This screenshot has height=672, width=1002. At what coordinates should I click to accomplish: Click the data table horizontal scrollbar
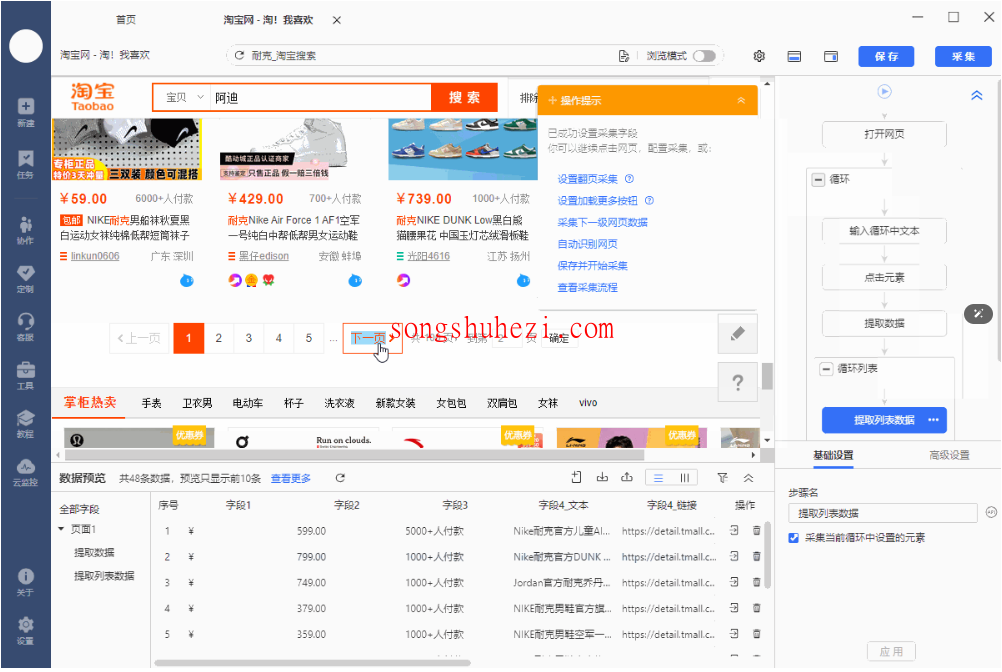(x=312, y=663)
